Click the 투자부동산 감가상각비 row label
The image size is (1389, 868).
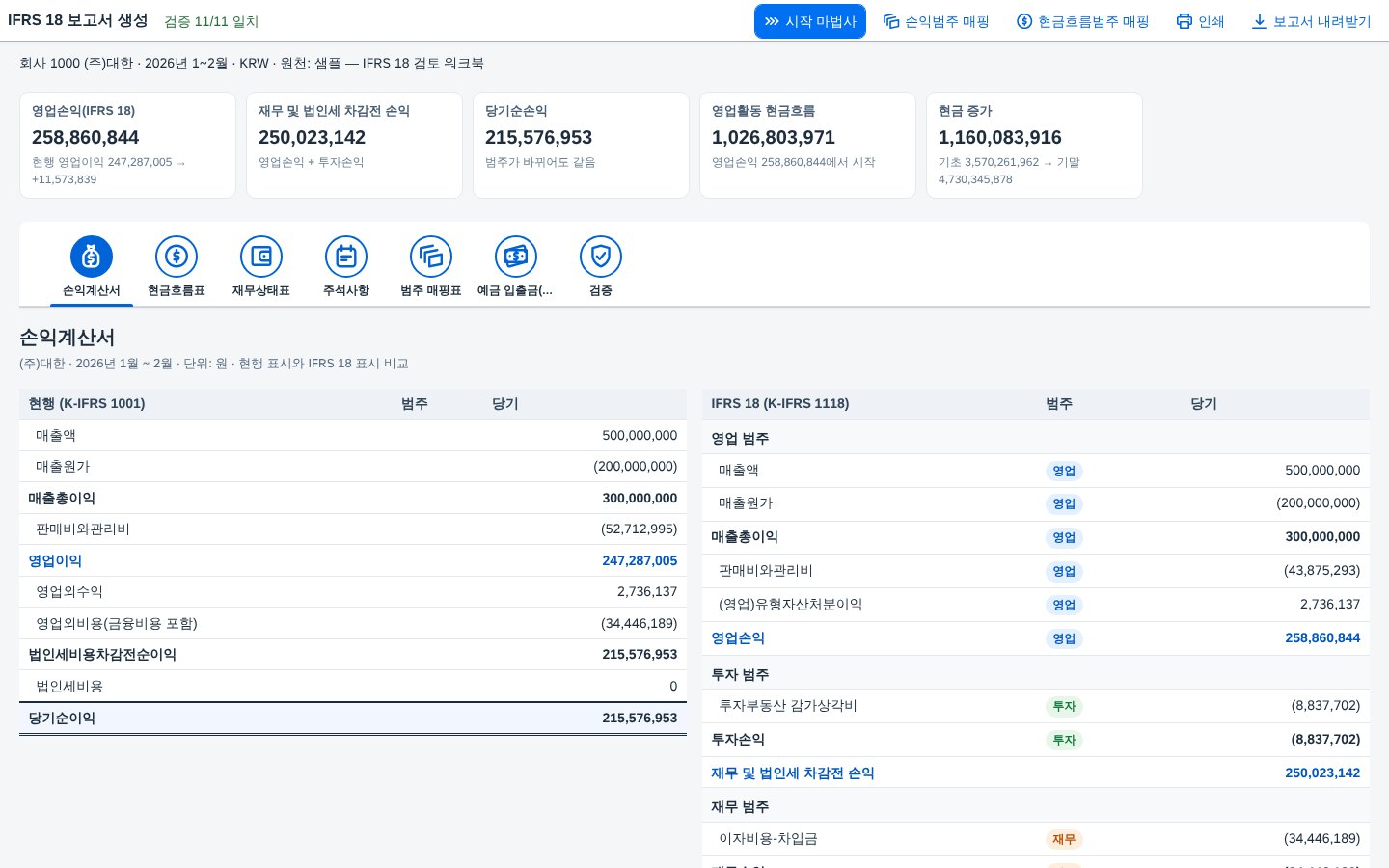pos(788,705)
